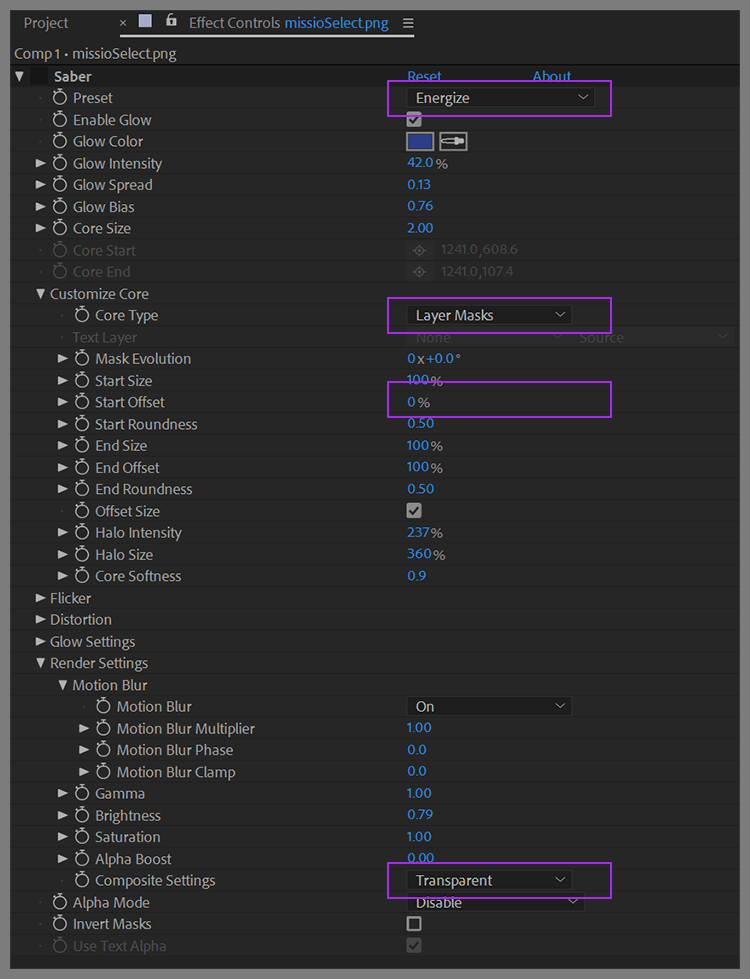Click stopwatch next to Start Size
This screenshot has height=979, width=750.
(x=82, y=380)
